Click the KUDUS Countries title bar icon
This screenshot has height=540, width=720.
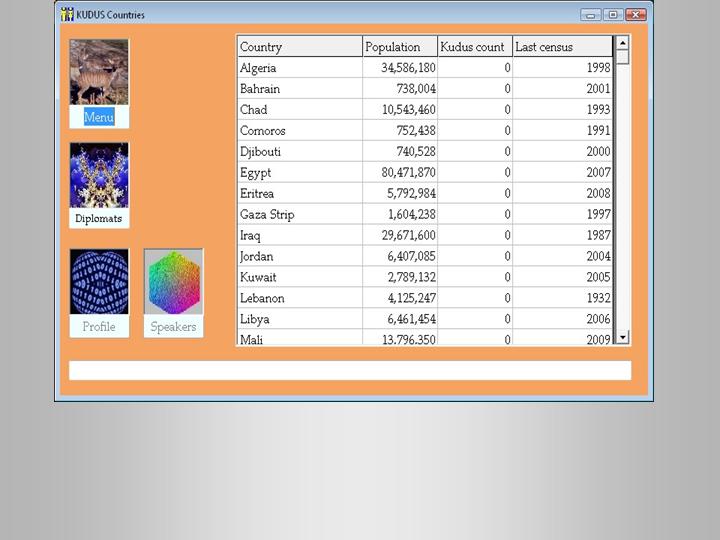(67, 15)
